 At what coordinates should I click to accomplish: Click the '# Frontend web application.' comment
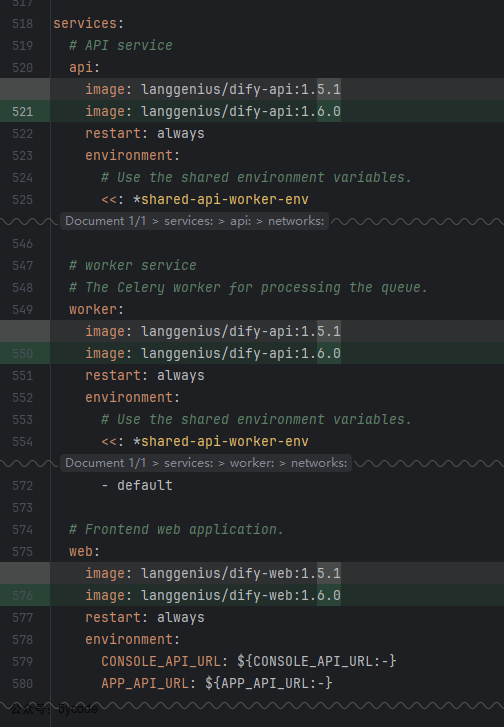pos(176,529)
